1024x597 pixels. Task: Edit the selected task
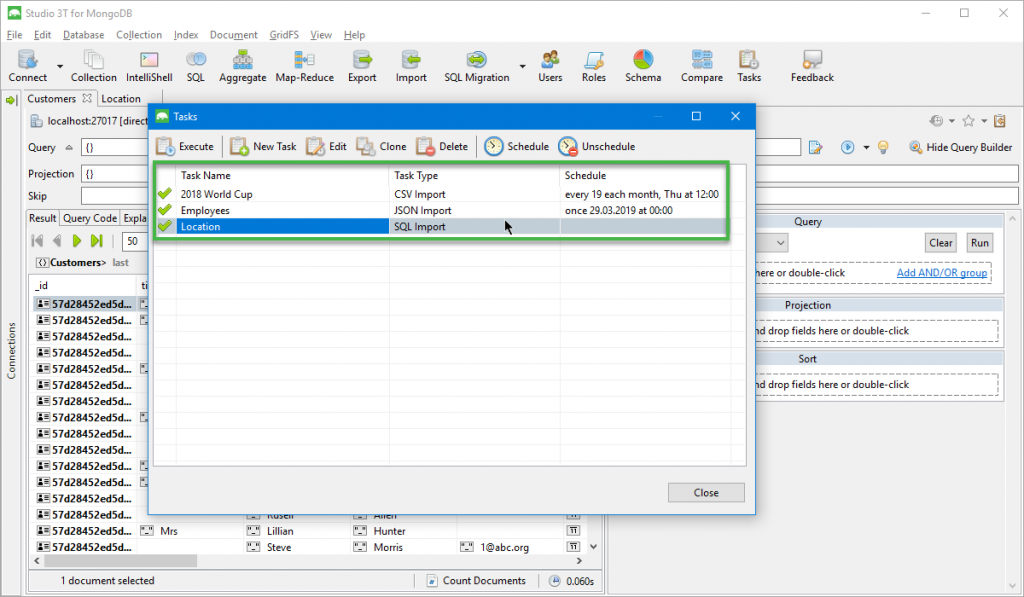(327, 146)
